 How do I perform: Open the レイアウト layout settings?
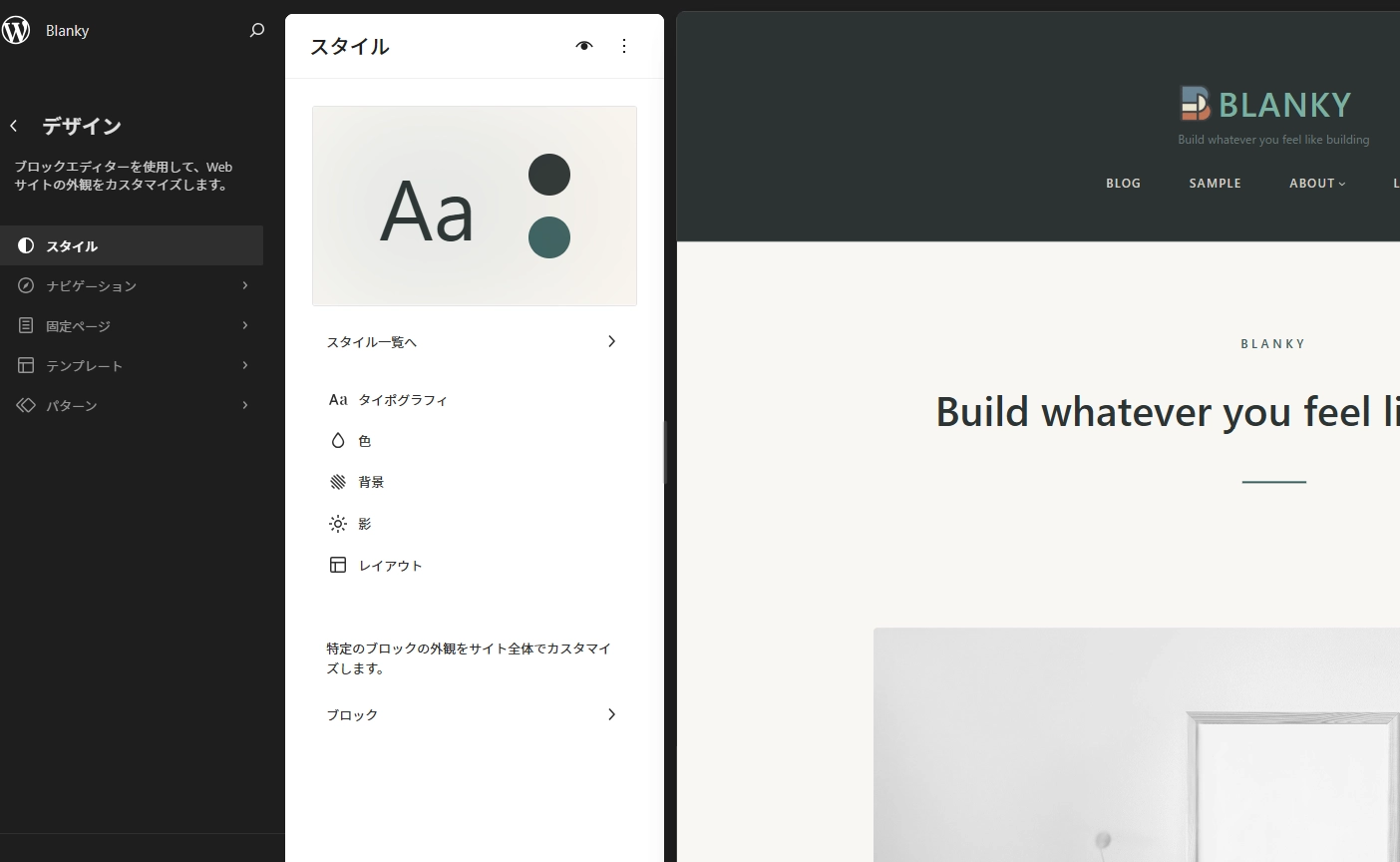390,566
